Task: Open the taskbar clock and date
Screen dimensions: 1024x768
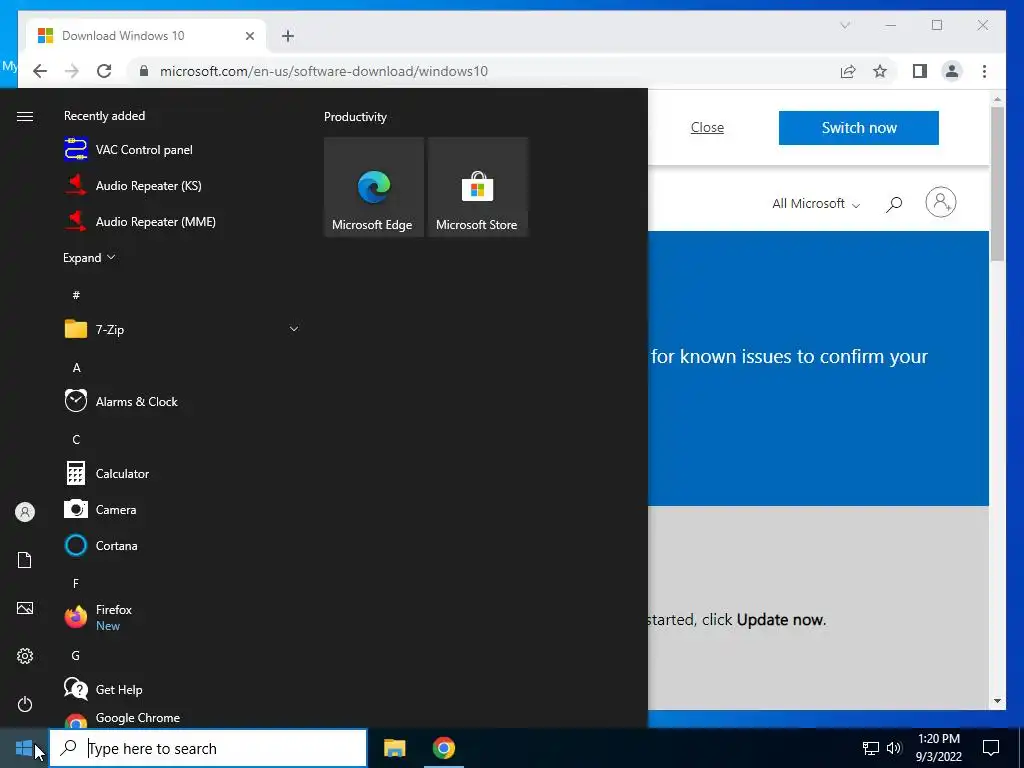Action: pyautogui.click(x=938, y=748)
